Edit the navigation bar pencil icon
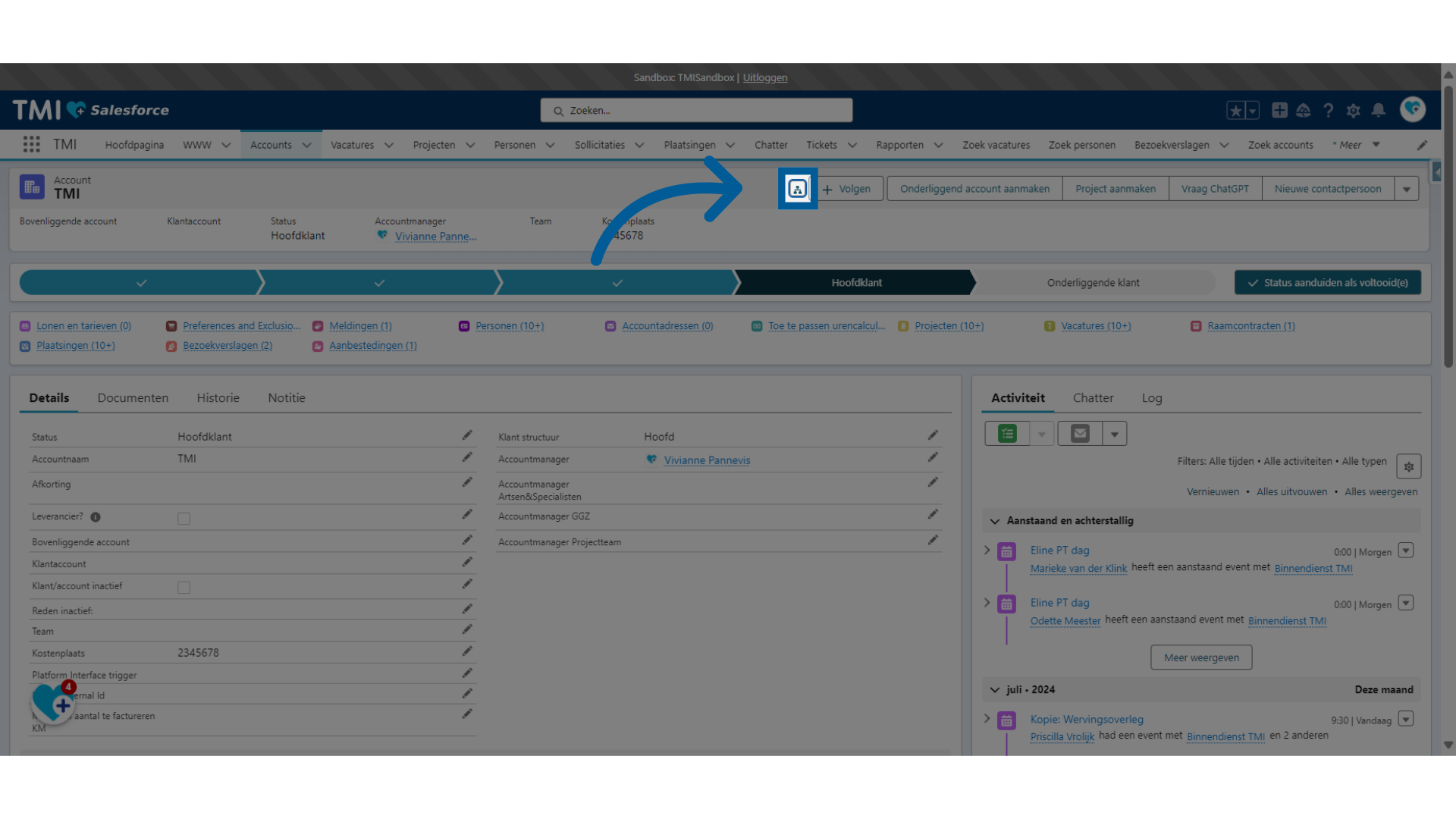The width and height of the screenshot is (1456, 819). click(x=1422, y=145)
